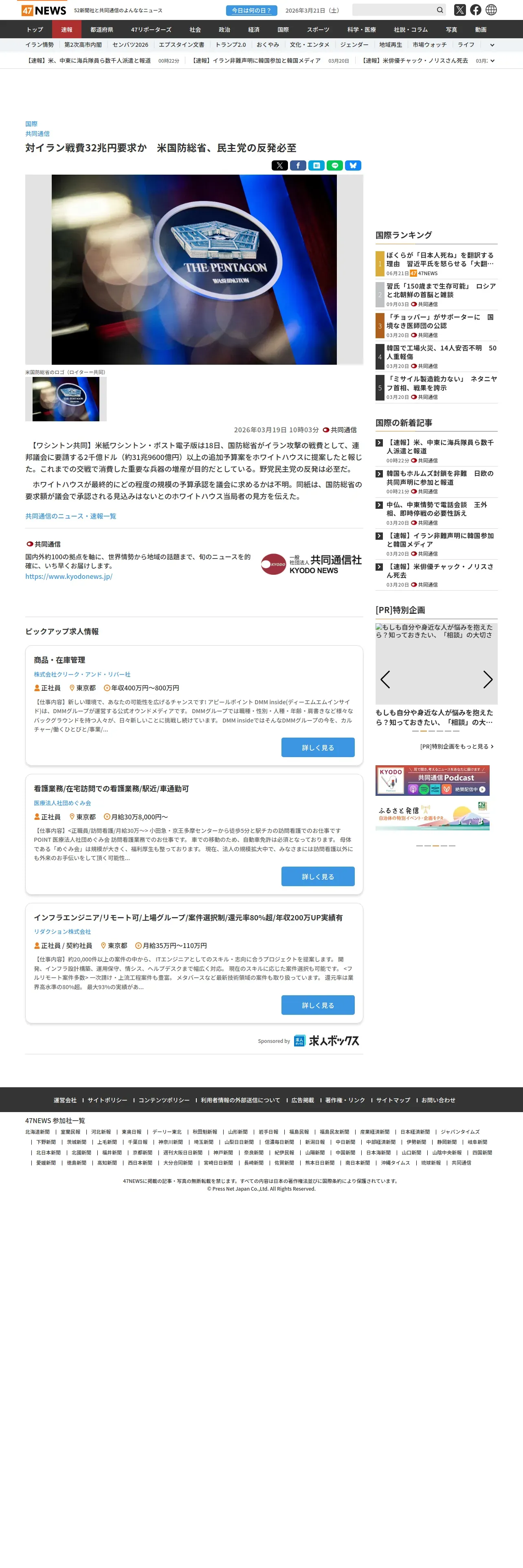523x1568 pixels.
Task: Click the arrow icon beside 韓国もホルムズ封鎖を非難
Action: tap(379, 473)
